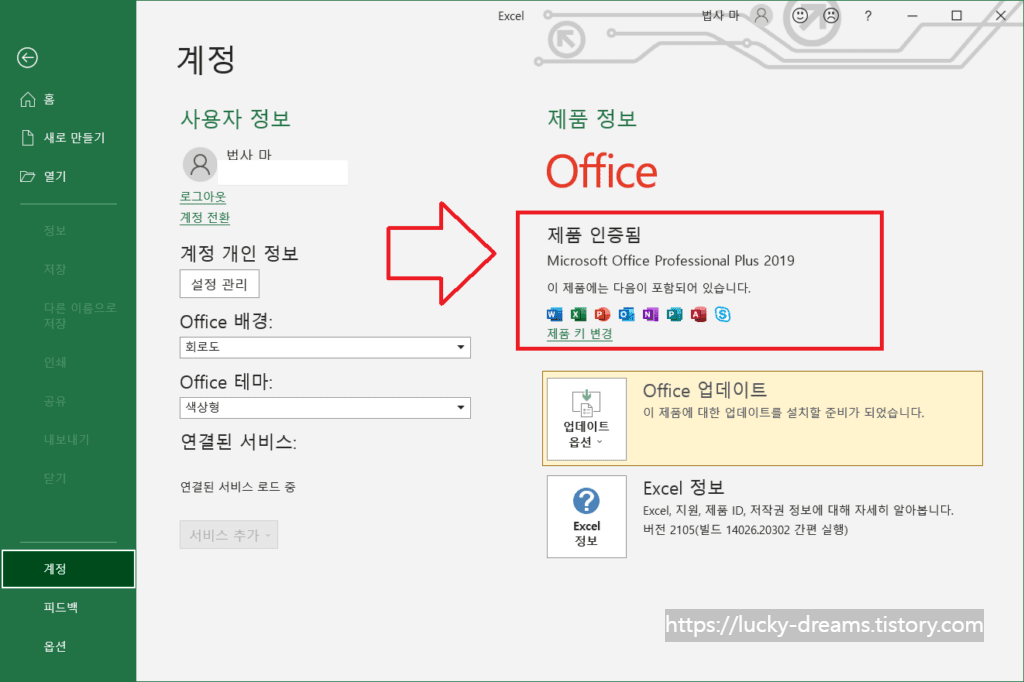1024x682 pixels.
Task: Click the Skype app icon
Action: coord(723,314)
